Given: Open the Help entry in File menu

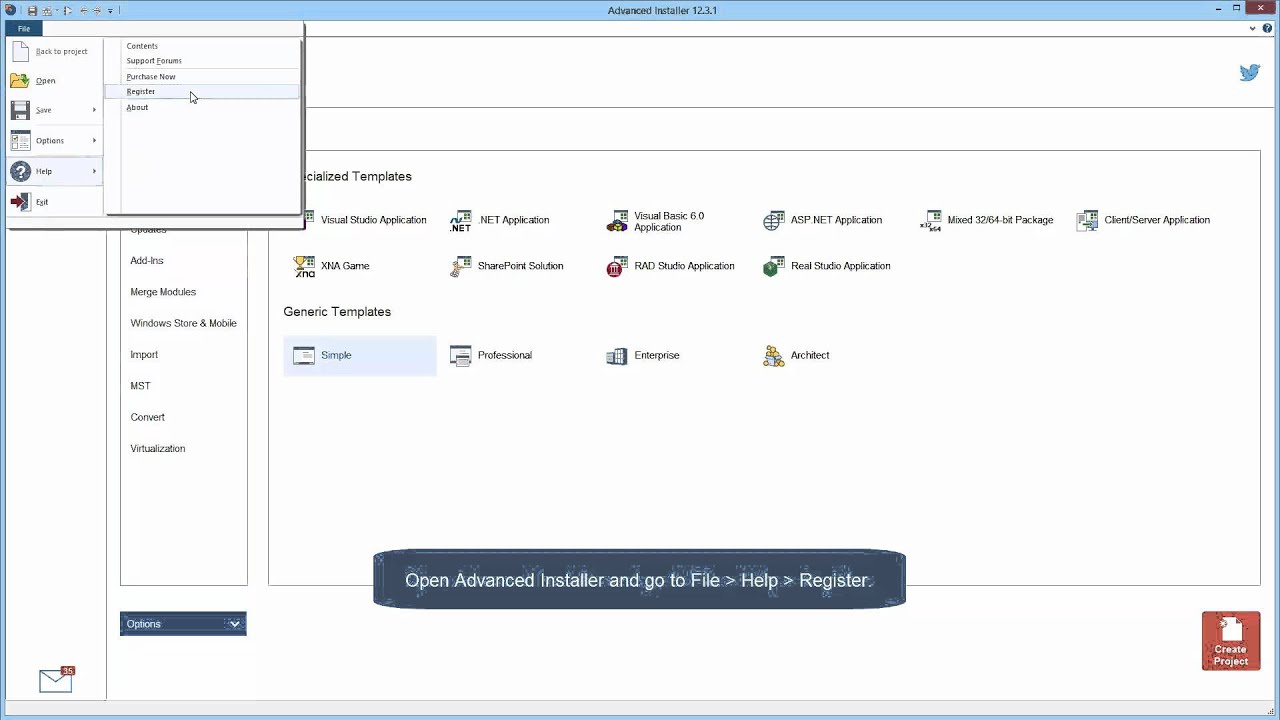Looking at the screenshot, I should [x=55, y=171].
